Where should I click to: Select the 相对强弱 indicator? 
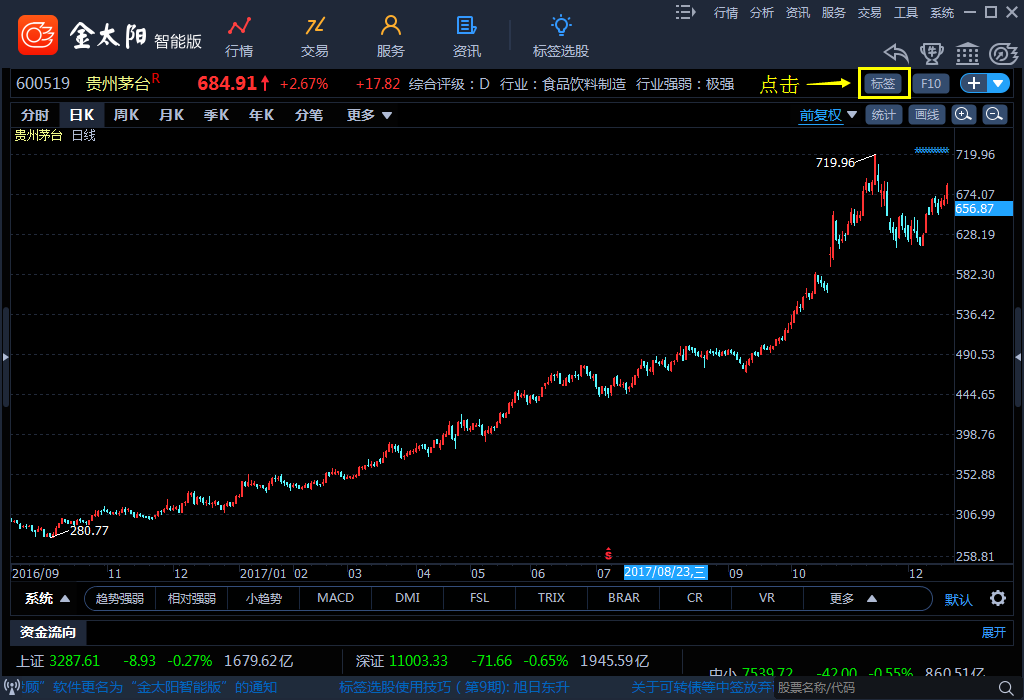click(191, 598)
